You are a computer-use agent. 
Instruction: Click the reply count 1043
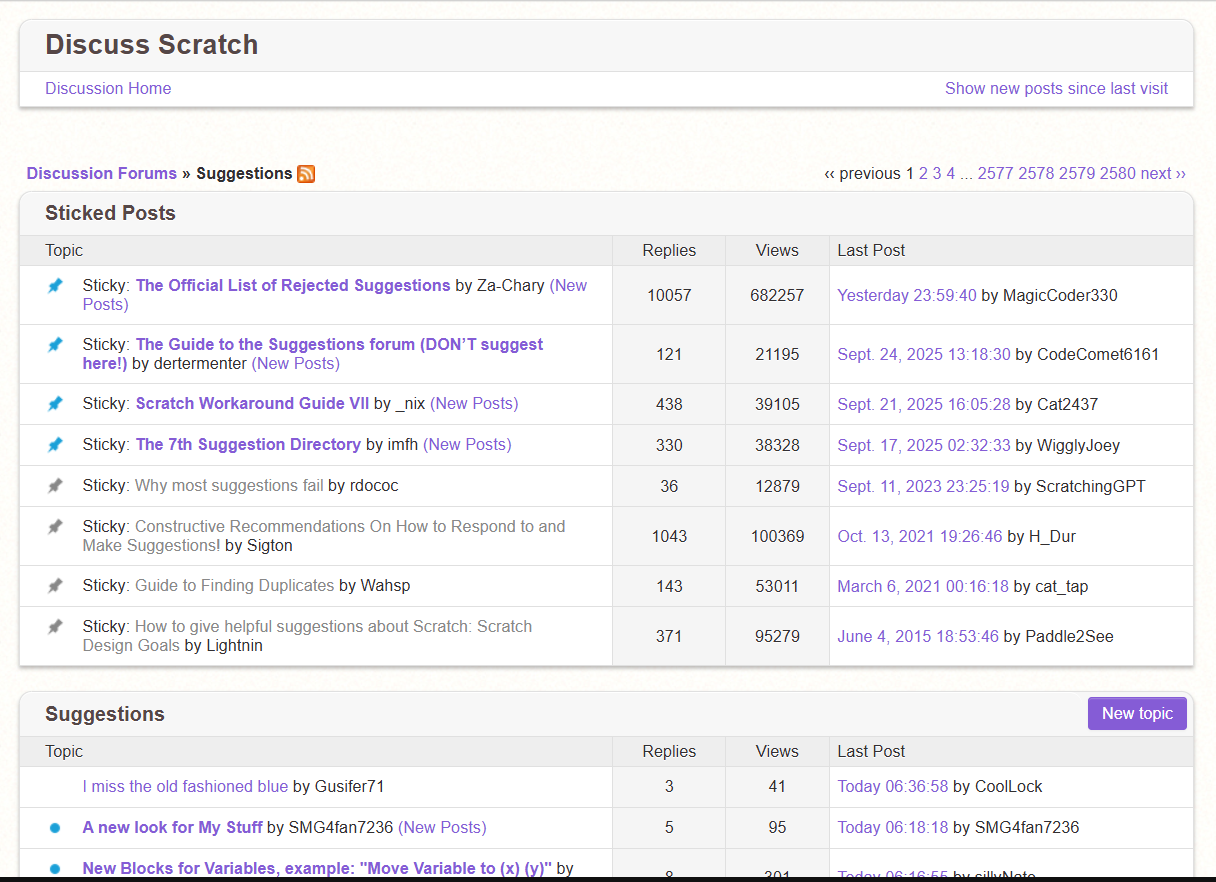click(669, 536)
